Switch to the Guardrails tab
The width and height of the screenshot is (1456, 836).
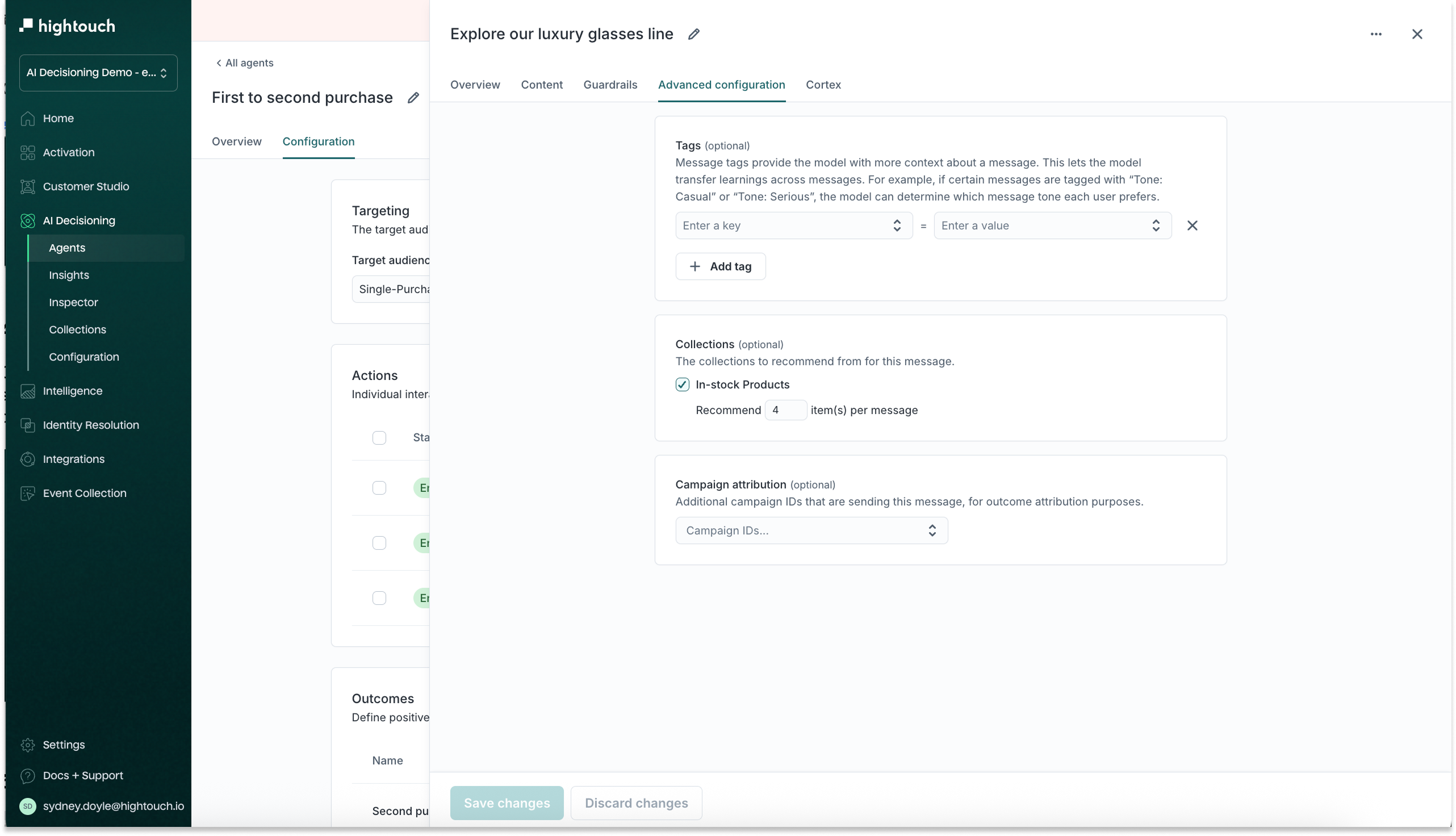coord(610,85)
